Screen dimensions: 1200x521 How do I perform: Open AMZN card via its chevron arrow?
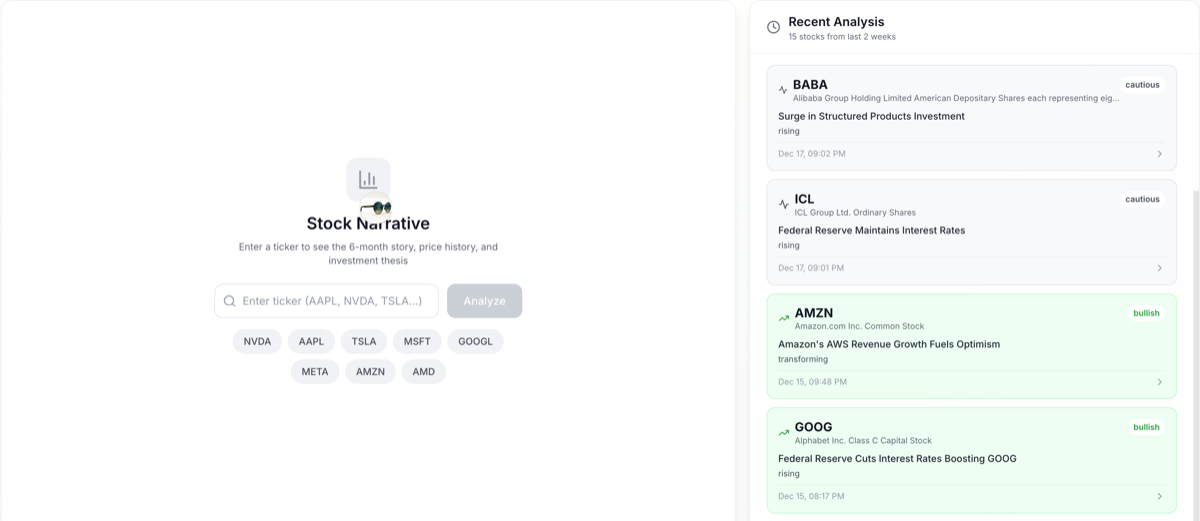(x=1159, y=382)
